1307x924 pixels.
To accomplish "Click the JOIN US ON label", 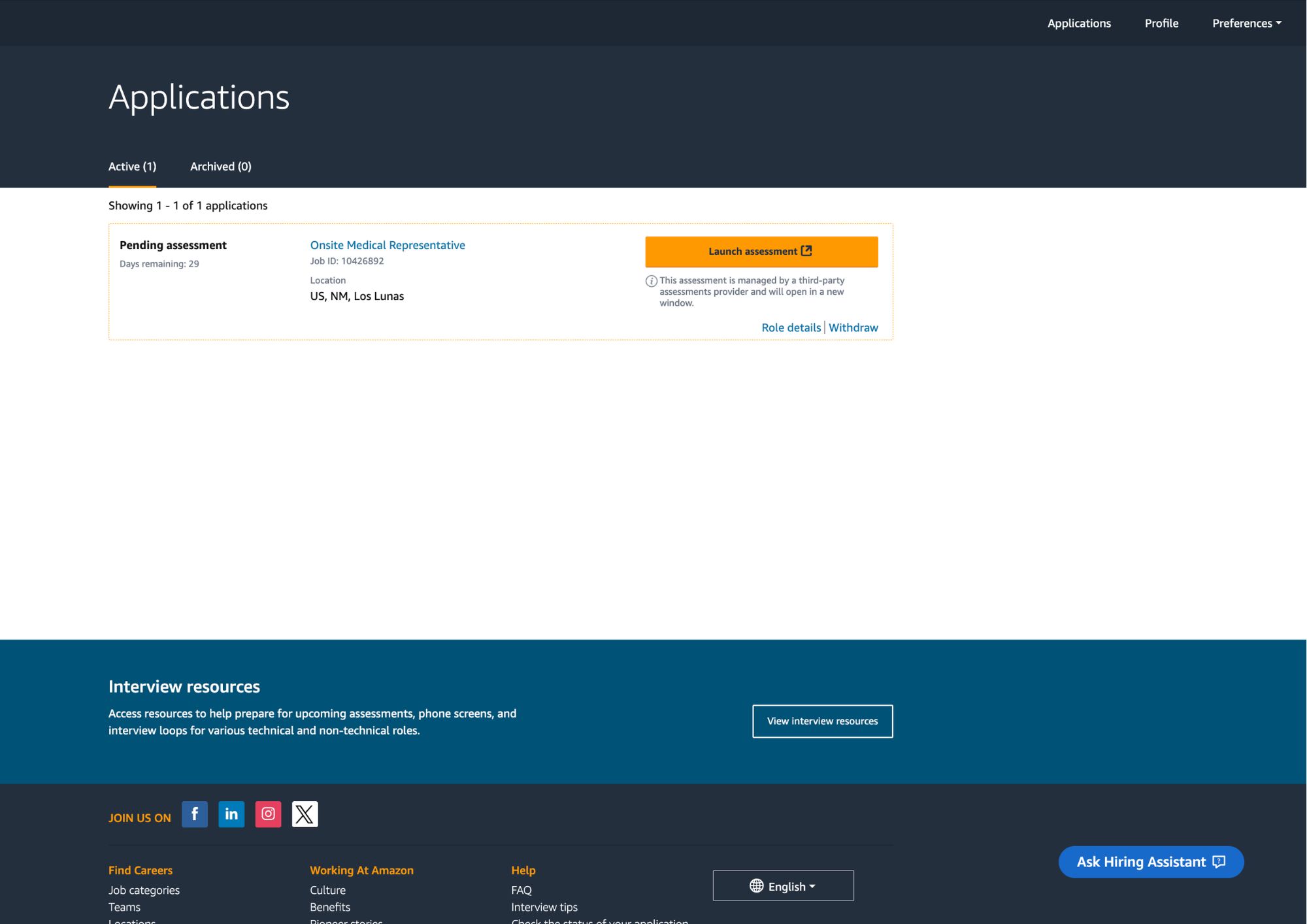I will (140, 818).
